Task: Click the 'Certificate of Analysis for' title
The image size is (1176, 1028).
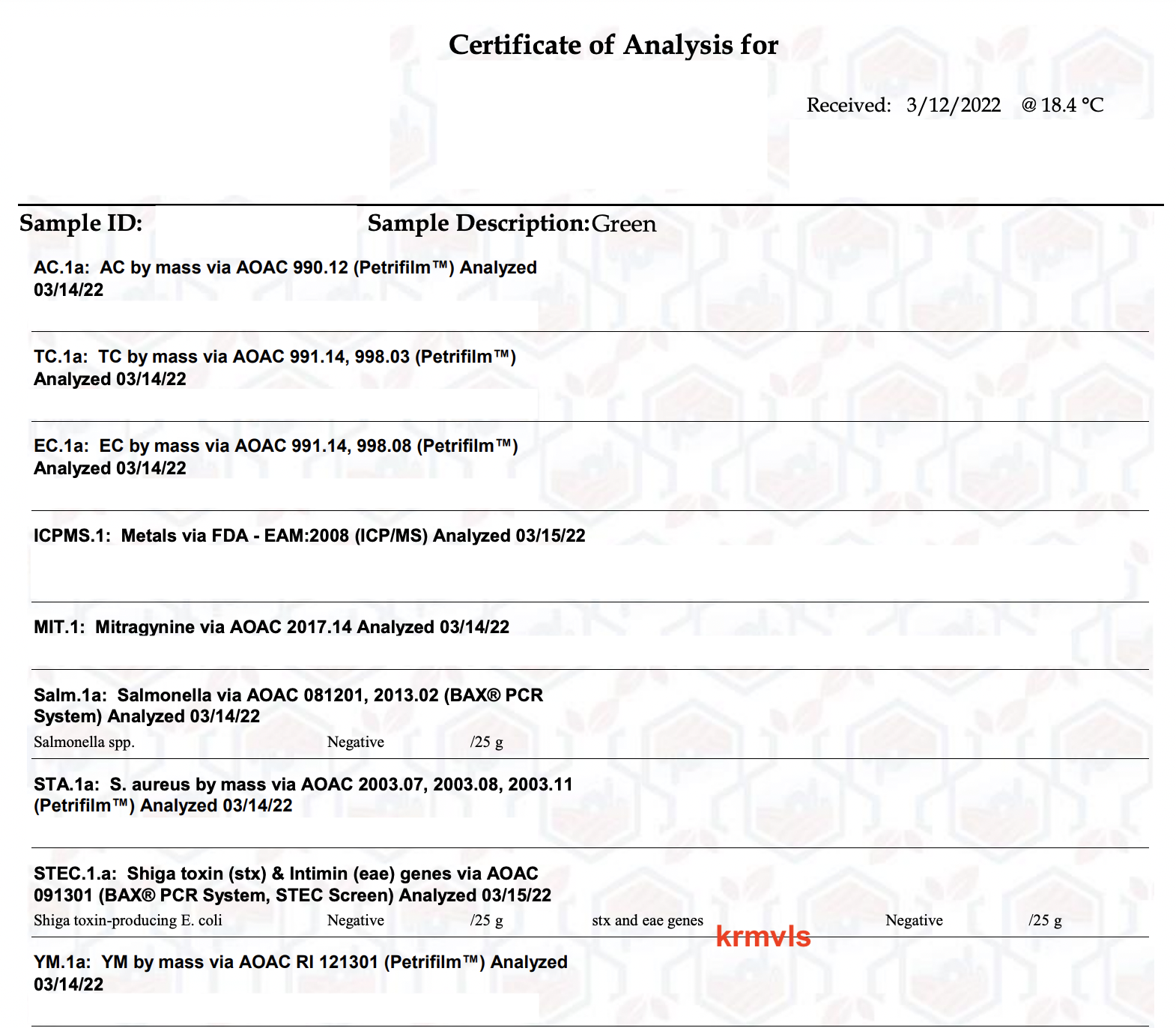Action: (613, 45)
